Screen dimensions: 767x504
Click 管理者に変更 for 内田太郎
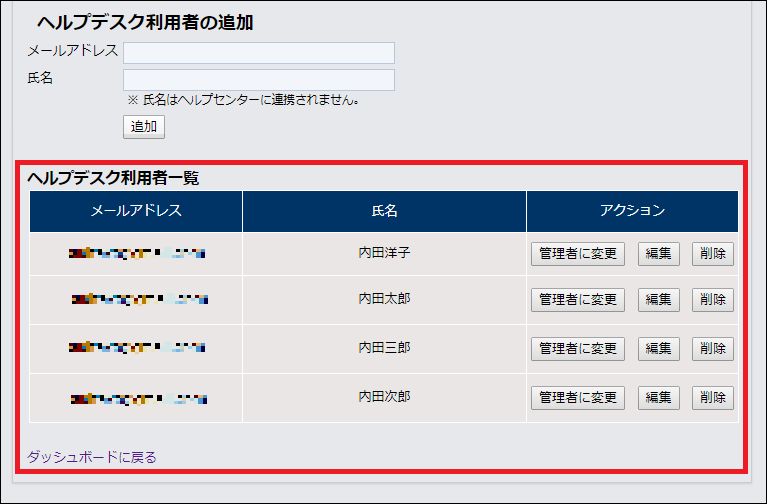tap(577, 300)
